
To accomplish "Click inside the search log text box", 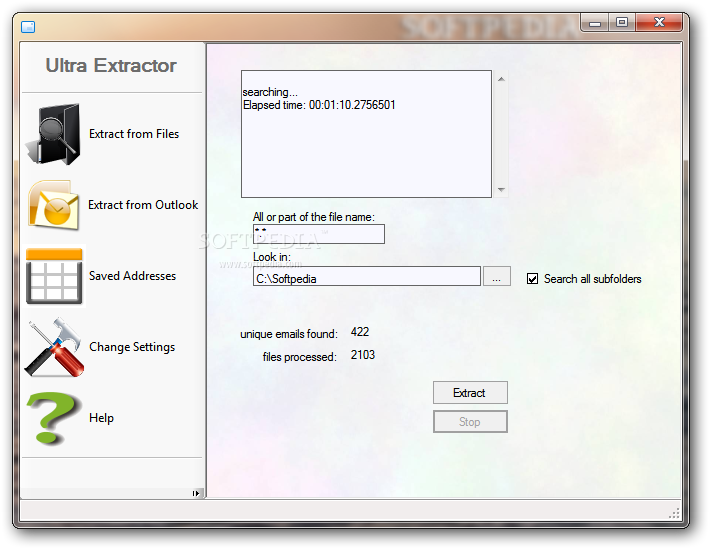I will [x=366, y=134].
